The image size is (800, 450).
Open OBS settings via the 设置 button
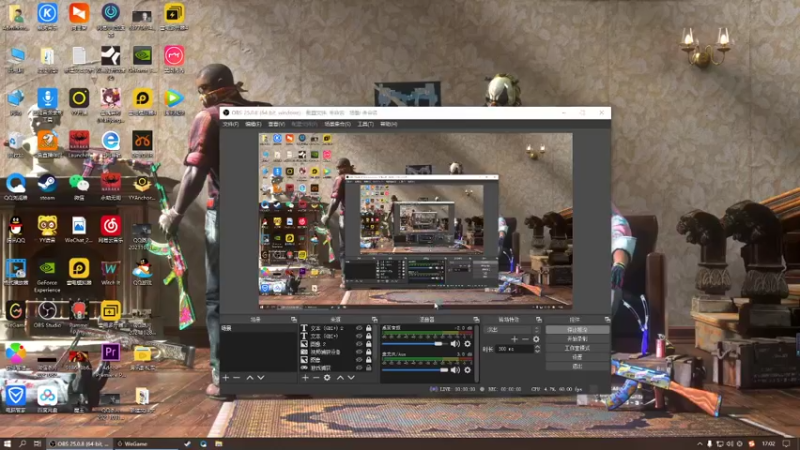tap(578, 357)
